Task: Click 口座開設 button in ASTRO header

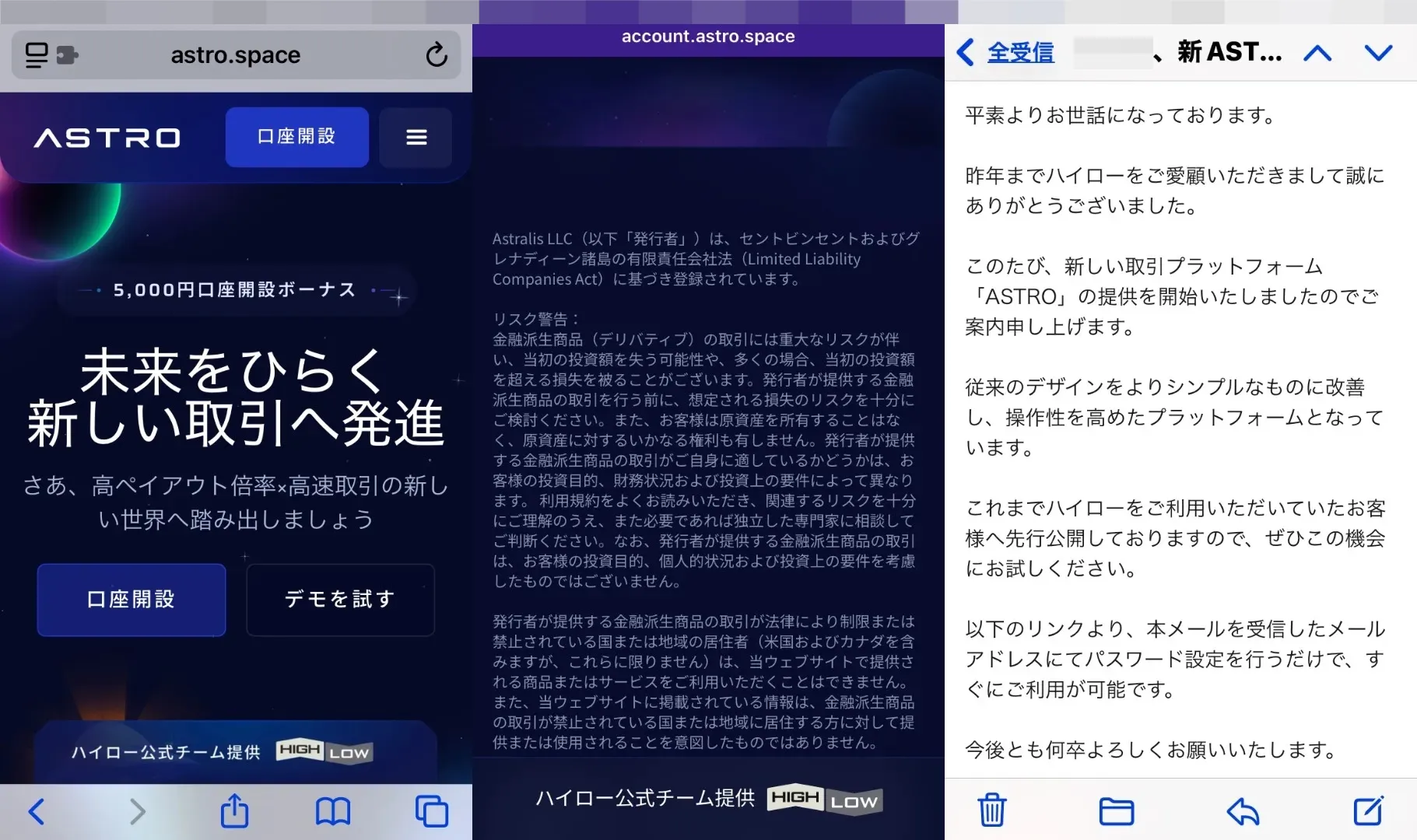Action: (296, 137)
